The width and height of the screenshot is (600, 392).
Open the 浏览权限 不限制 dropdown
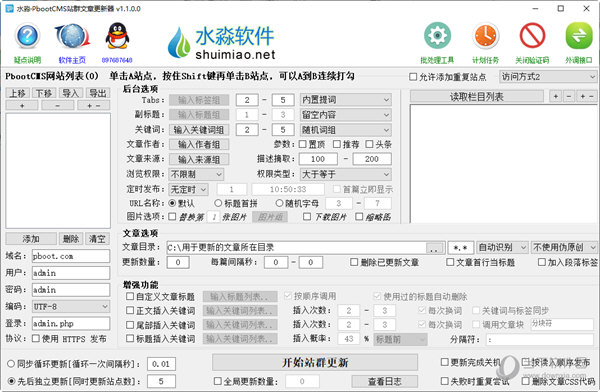tap(196, 174)
